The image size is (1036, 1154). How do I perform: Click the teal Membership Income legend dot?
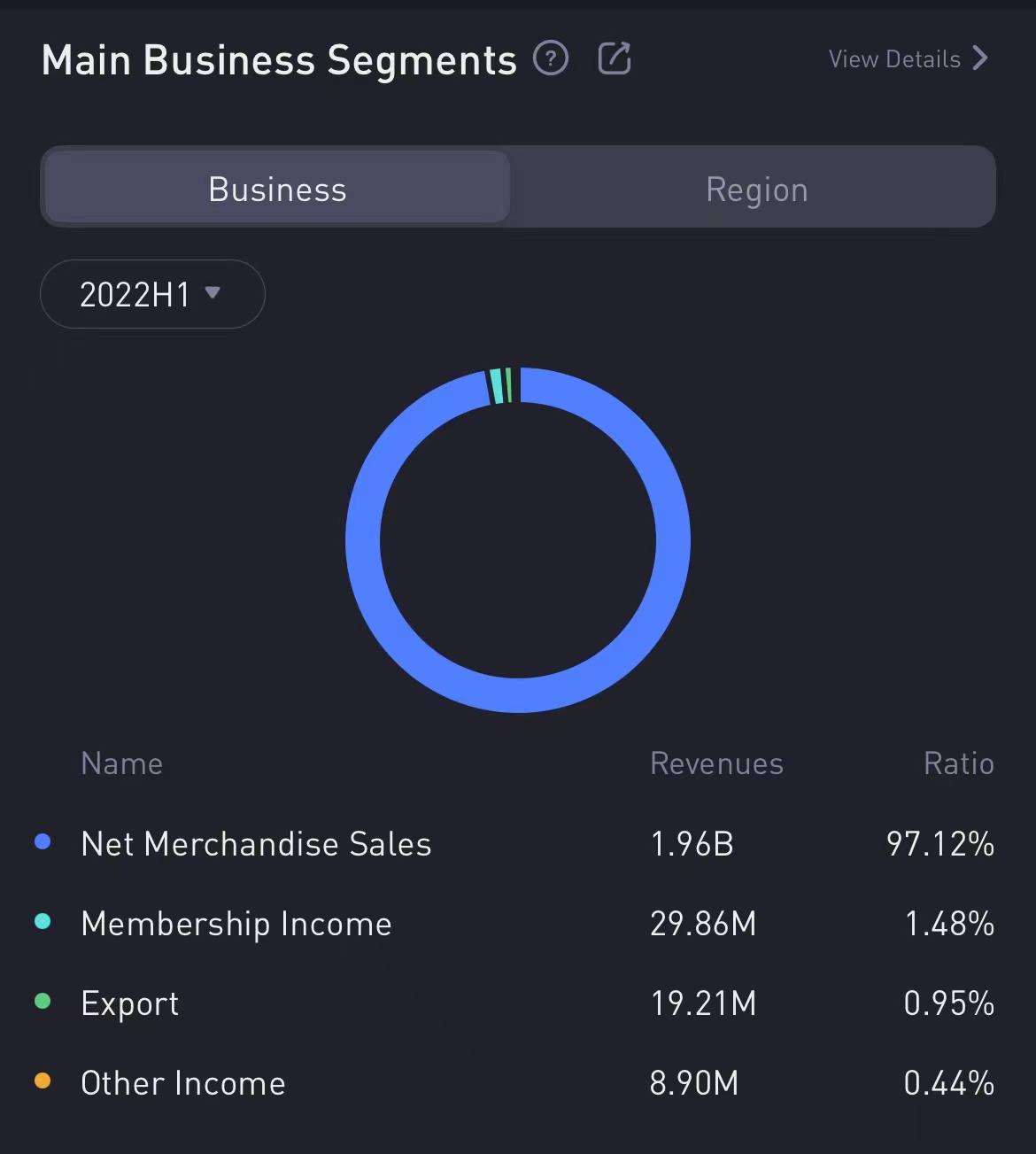[43, 921]
